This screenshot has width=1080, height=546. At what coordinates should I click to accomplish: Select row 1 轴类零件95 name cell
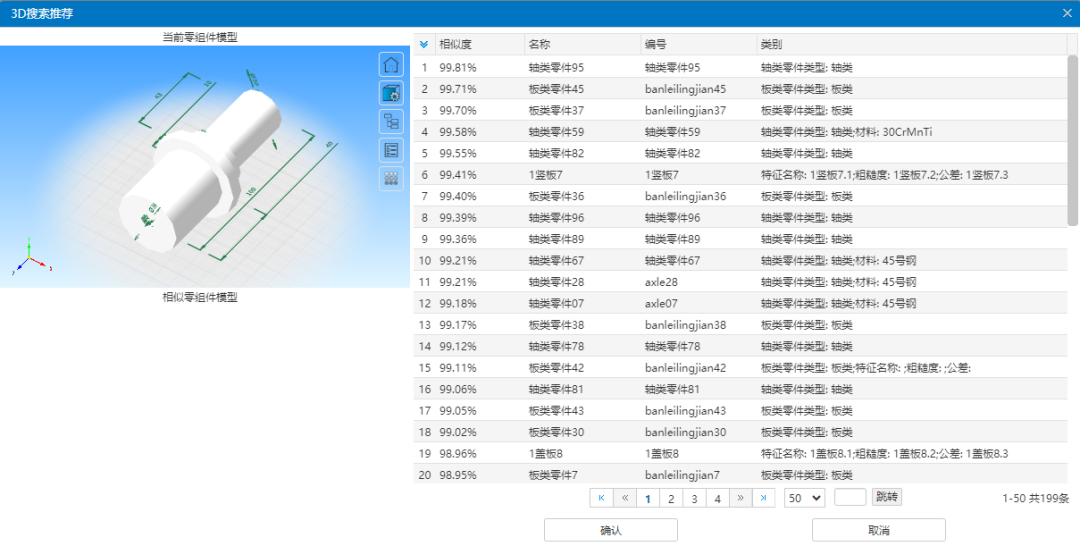tap(582, 67)
